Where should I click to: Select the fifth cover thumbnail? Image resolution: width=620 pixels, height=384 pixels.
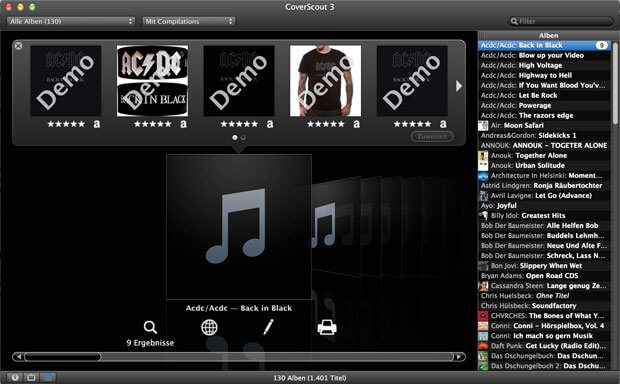point(412,81)
